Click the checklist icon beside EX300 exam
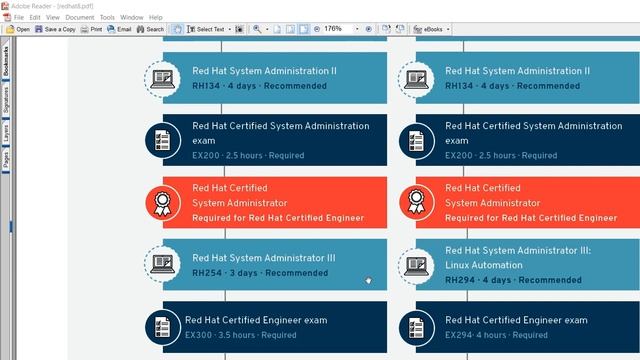640x360 pixels. pos(162,327)
